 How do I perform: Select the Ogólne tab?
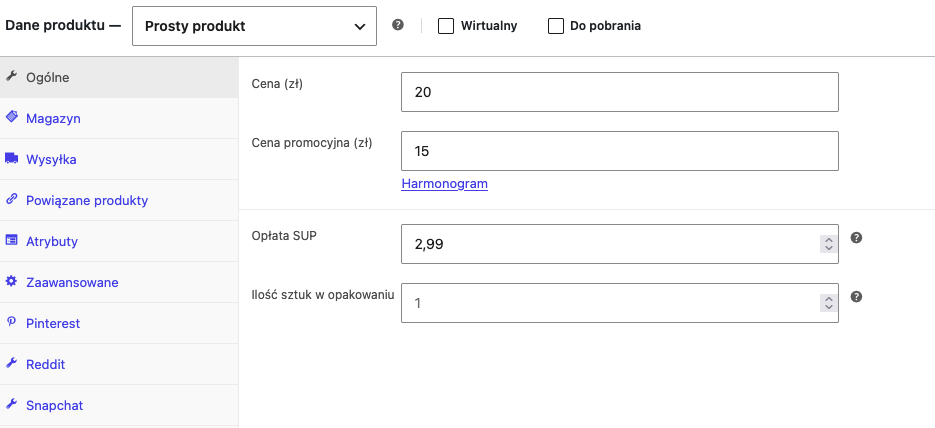point(119,77)
